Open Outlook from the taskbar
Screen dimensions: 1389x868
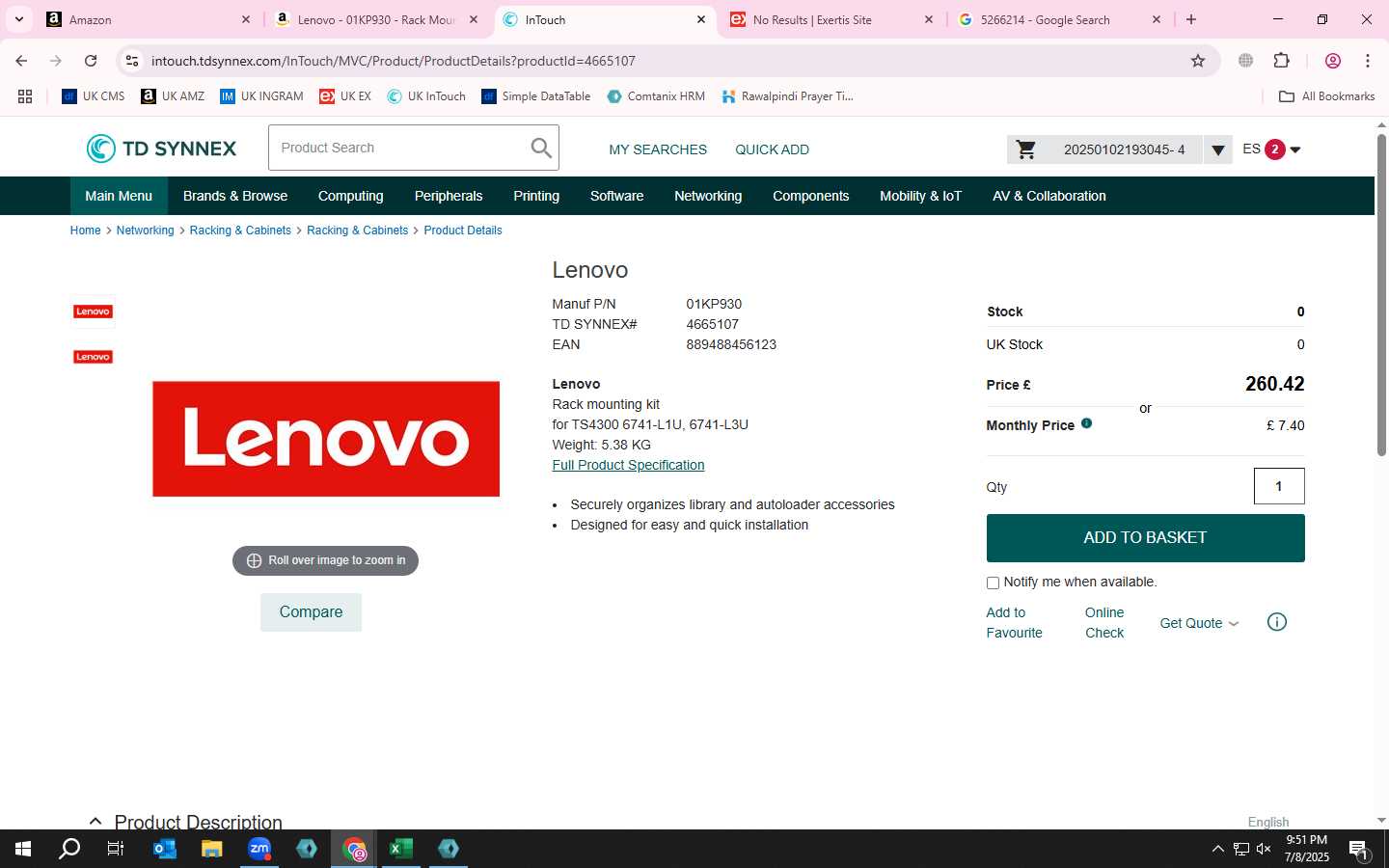(165, 849)
